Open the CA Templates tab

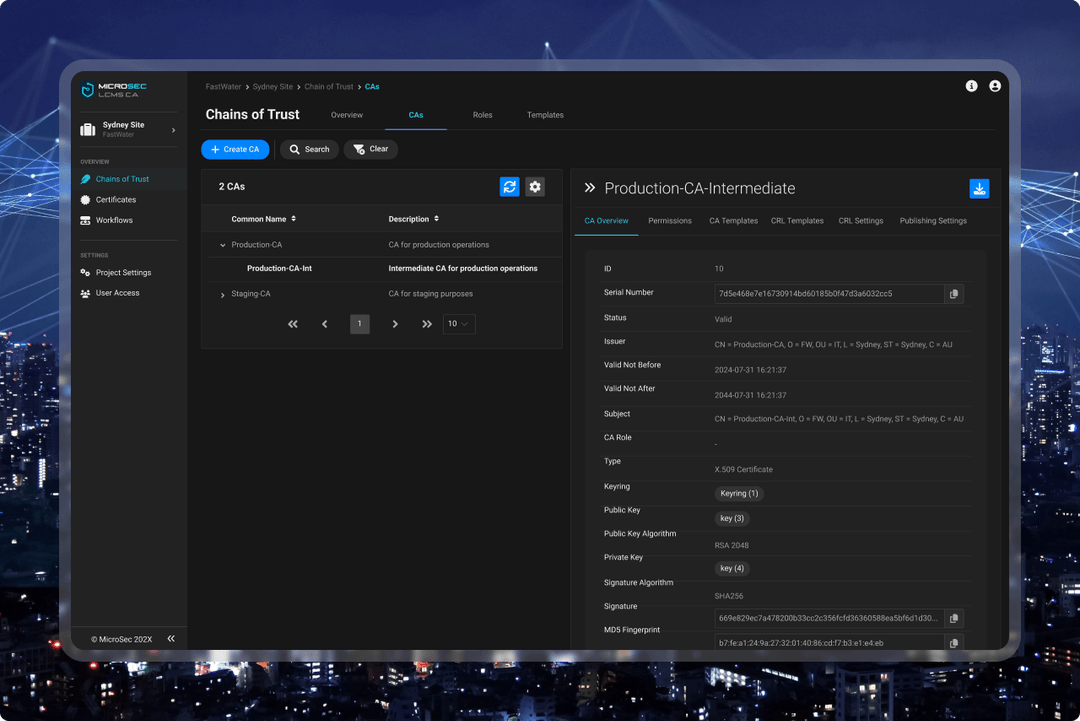[x=733, y=221]
